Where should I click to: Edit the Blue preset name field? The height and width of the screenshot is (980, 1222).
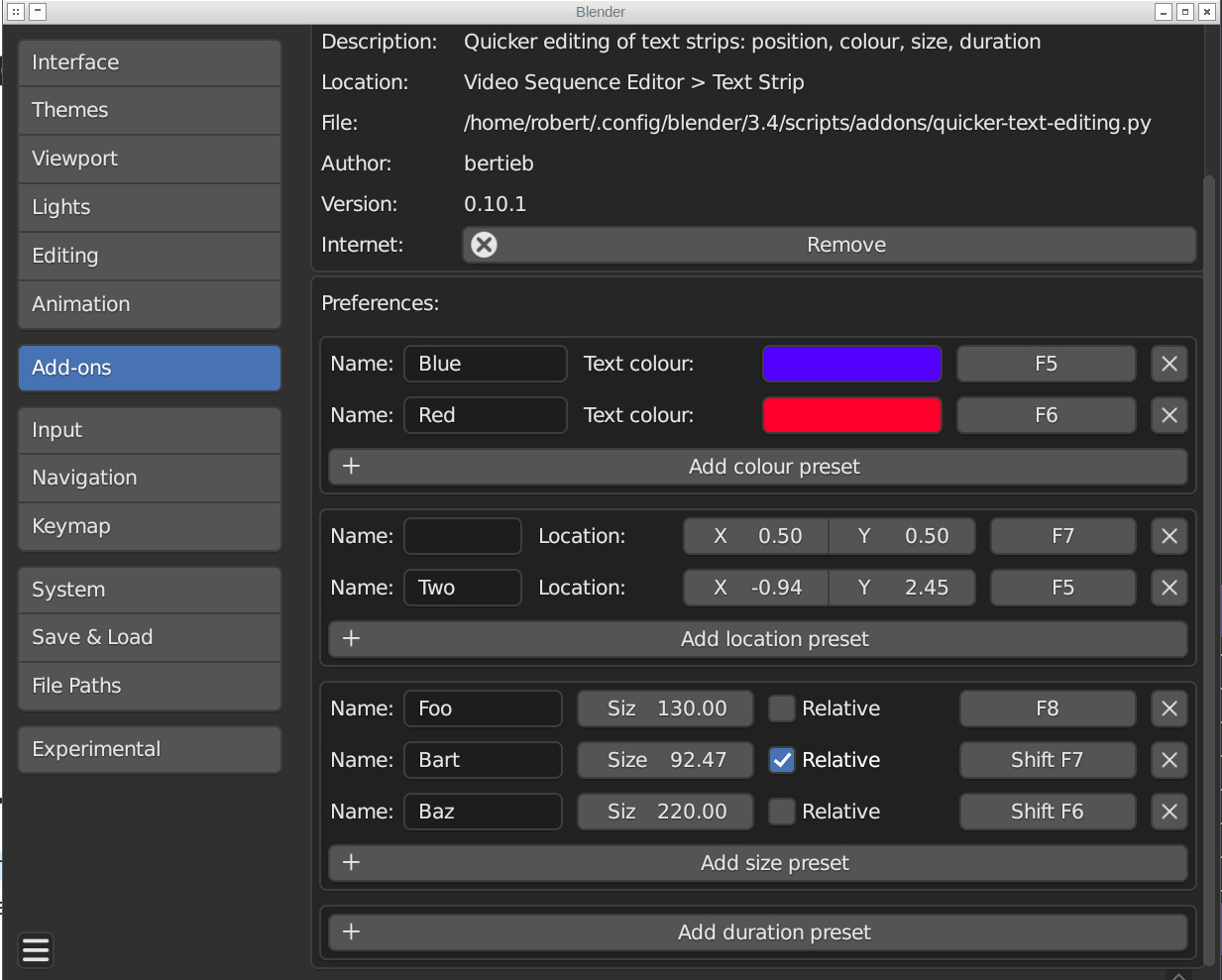(x=486, y=364)
